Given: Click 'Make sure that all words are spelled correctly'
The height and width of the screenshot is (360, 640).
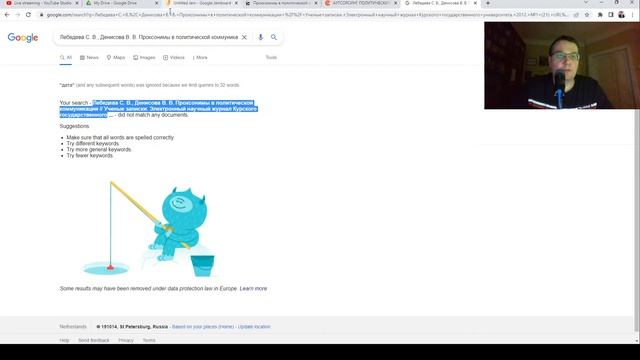Looking at the screenshot, I should [120, 138].
